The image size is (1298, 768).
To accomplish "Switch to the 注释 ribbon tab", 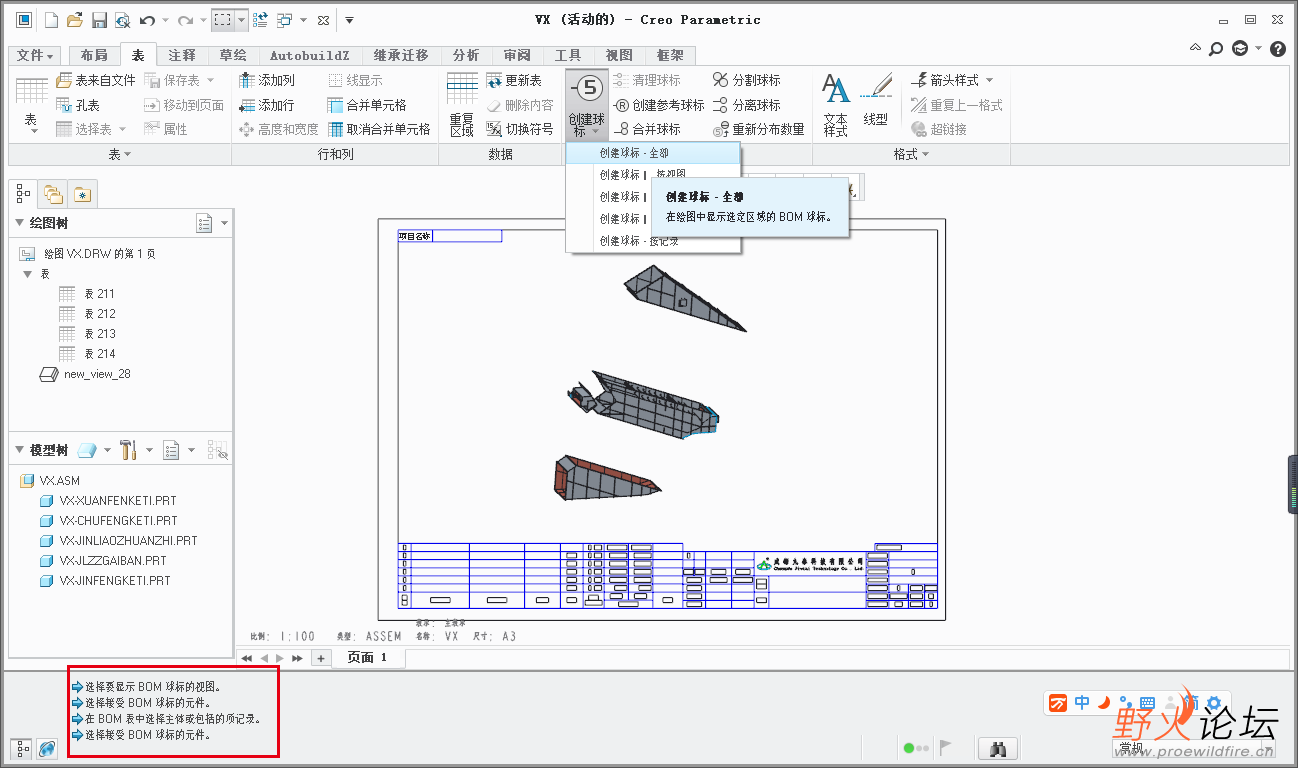I will pos(181,55).
